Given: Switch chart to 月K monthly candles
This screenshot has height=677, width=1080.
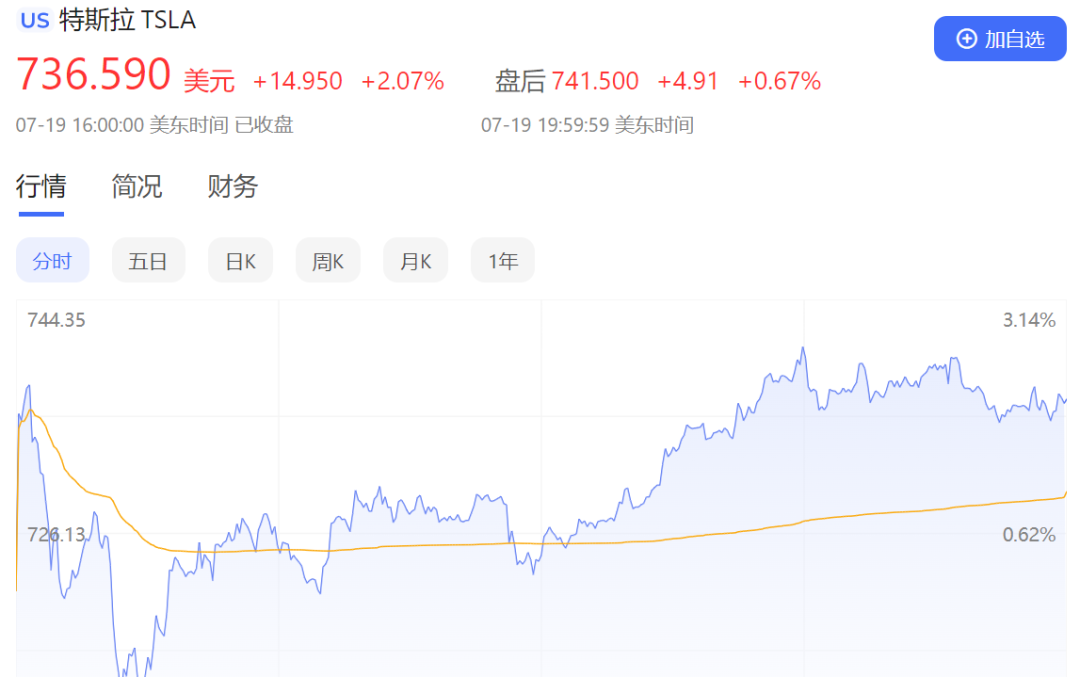Looking at the screenshot, I should (x=415, y=261).
